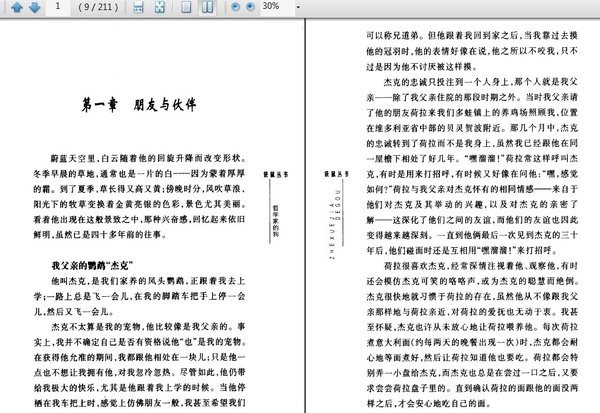Click the fit width icon
The height and width of the screenshot is (413, 600).
[139, 7]
